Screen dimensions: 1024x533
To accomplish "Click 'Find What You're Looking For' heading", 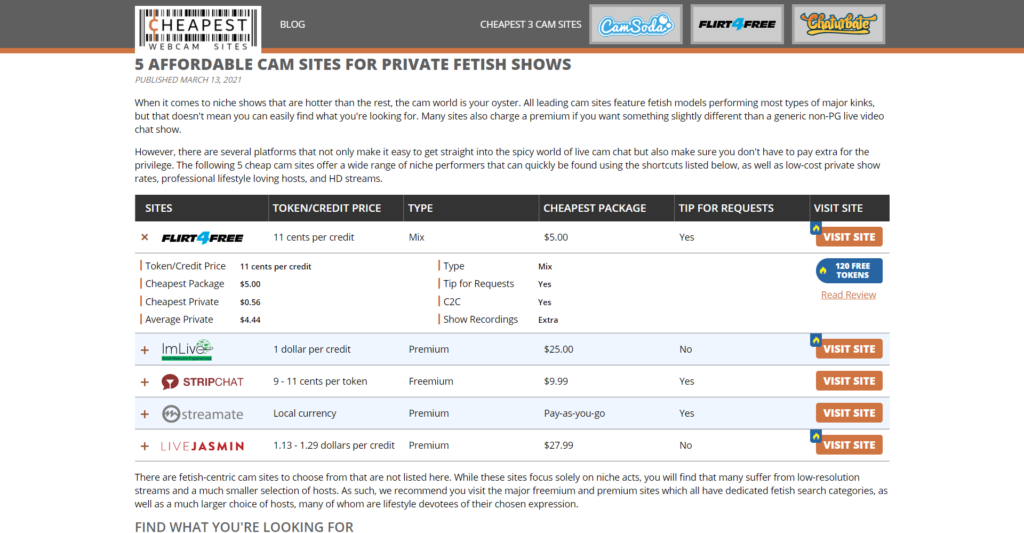I will click(x=244, y=526).
